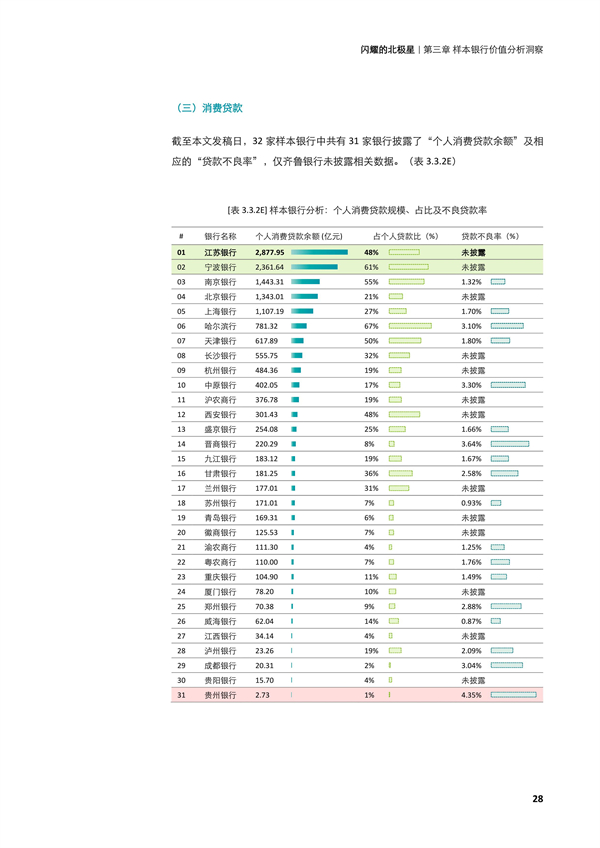Select bank name 上海银行
The height and width of the screenshot is (848, 600).
tap(220, 312)
